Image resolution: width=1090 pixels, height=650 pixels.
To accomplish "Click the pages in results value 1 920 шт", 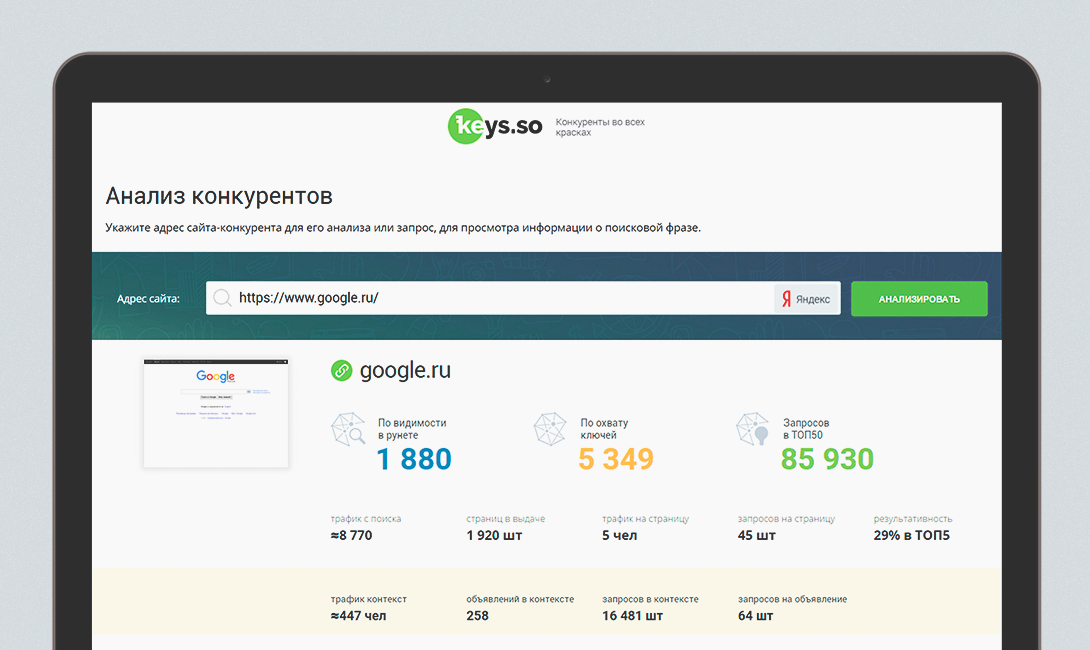I will pyautogui.click(x=494, y=535).
